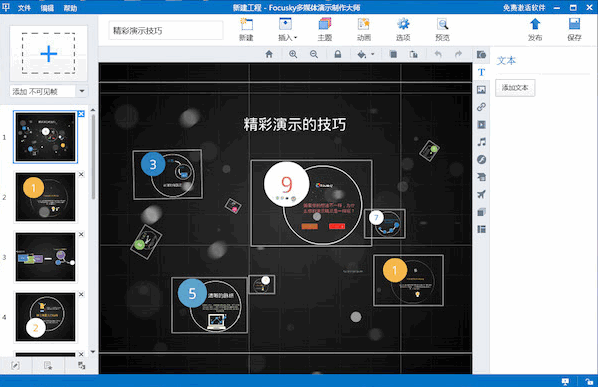Select the hyperlink chain tool
This screenshot has width=598, height=387.
click(x=481, y=107)
